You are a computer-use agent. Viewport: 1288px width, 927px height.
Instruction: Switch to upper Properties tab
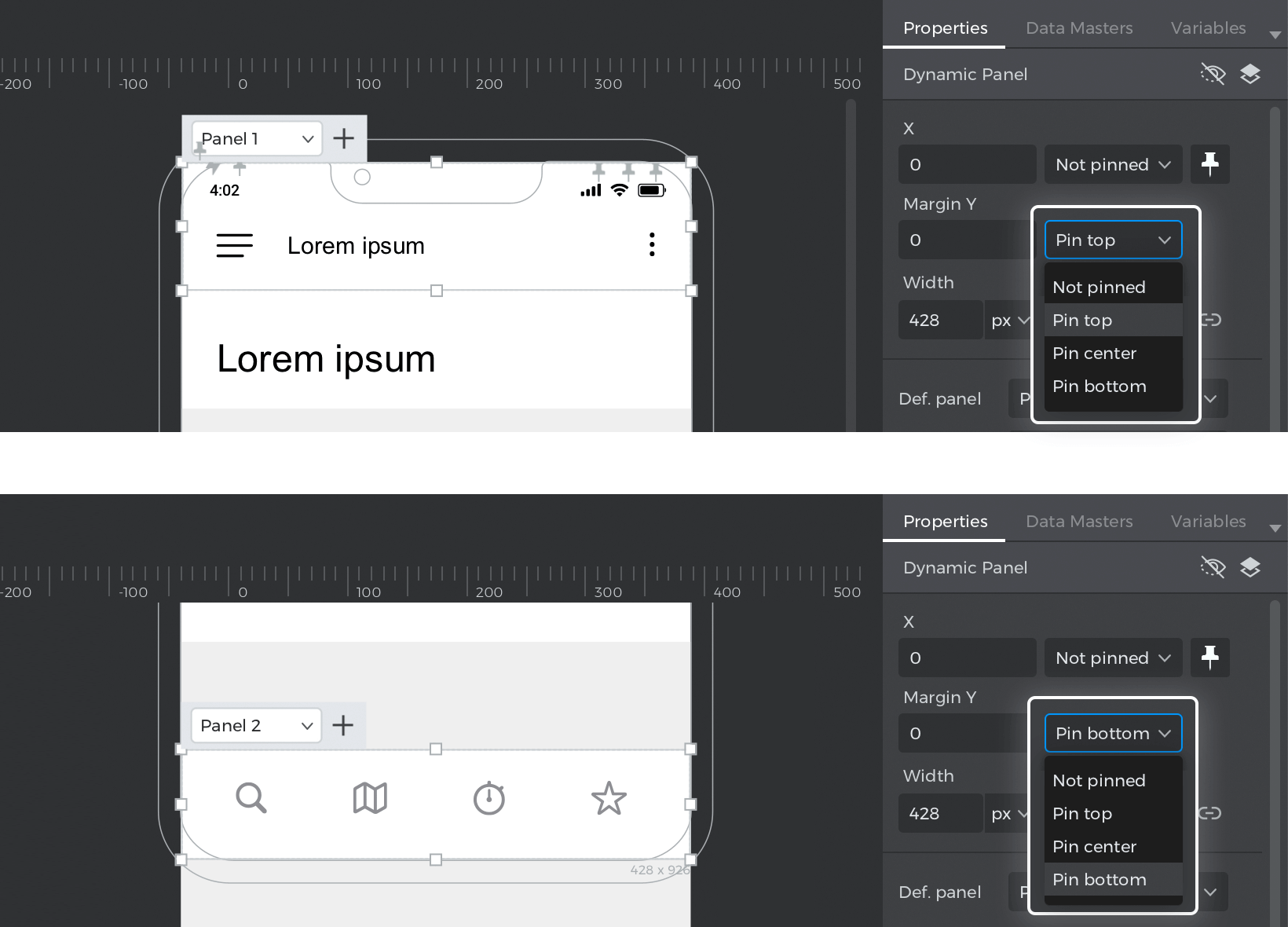coord(945,28)
